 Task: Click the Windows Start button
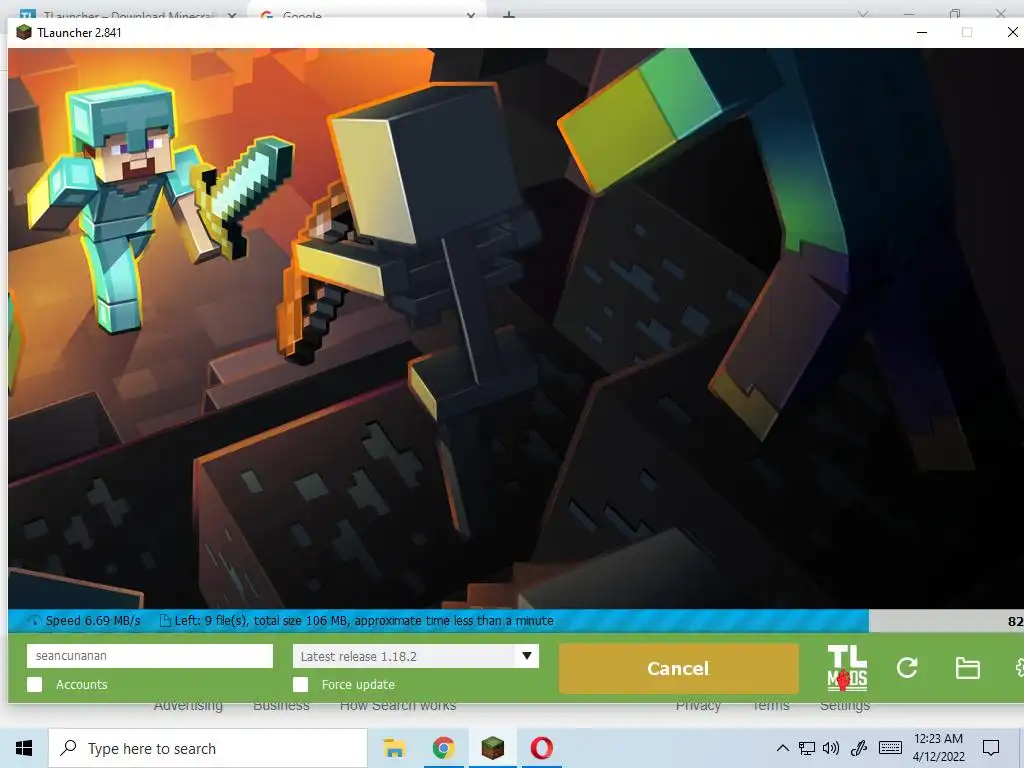click(24, 748)
